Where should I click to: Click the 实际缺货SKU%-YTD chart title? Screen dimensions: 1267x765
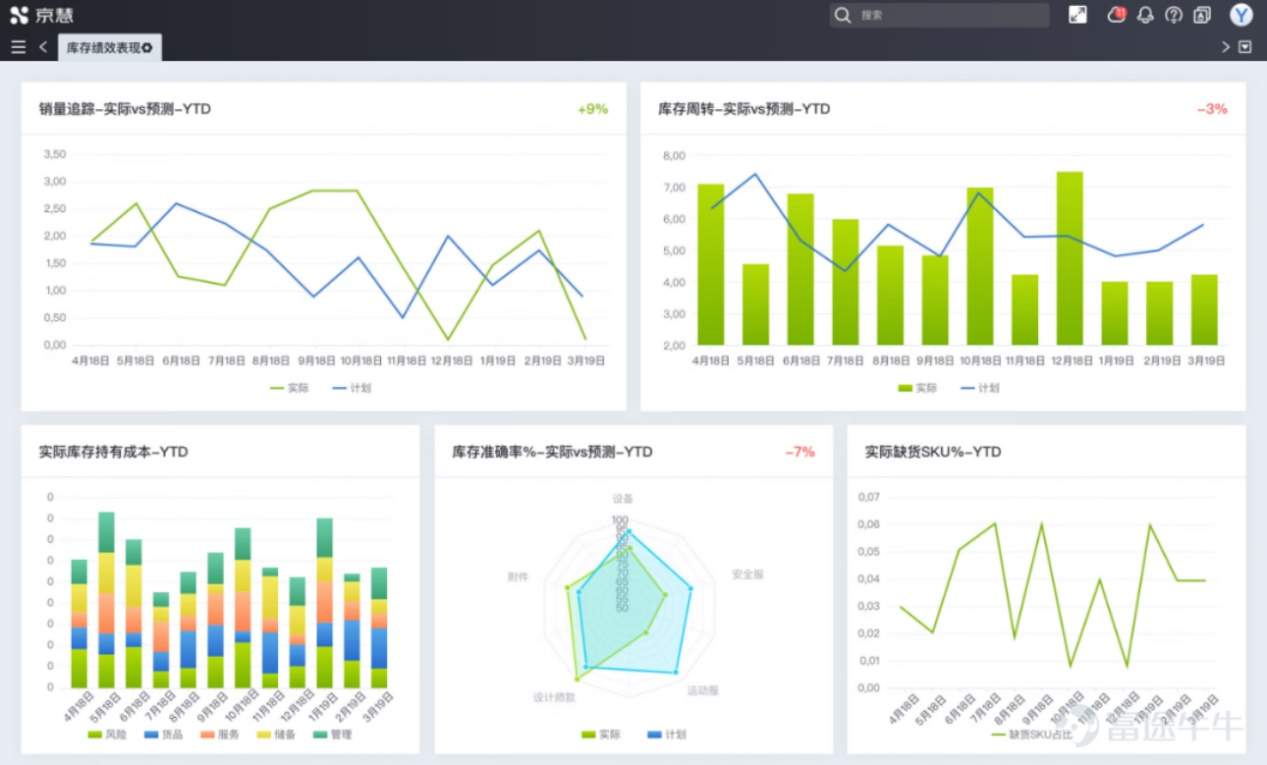[932, 452]
